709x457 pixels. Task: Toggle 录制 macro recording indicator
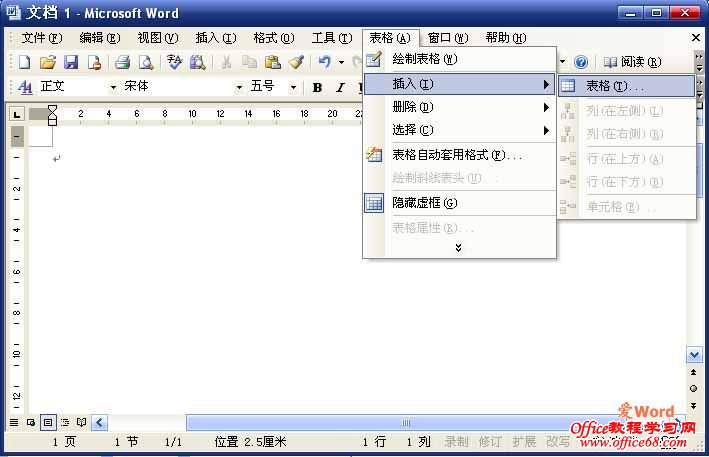click(x=456, y=442)
